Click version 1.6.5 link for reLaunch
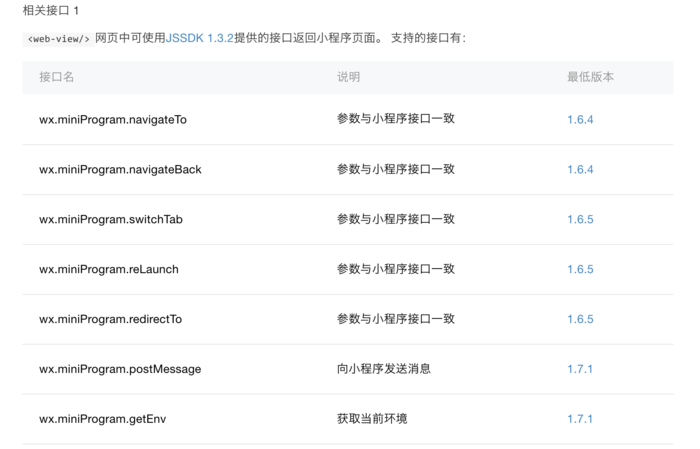This screenshot has height=449, width=700. [580, 270]
